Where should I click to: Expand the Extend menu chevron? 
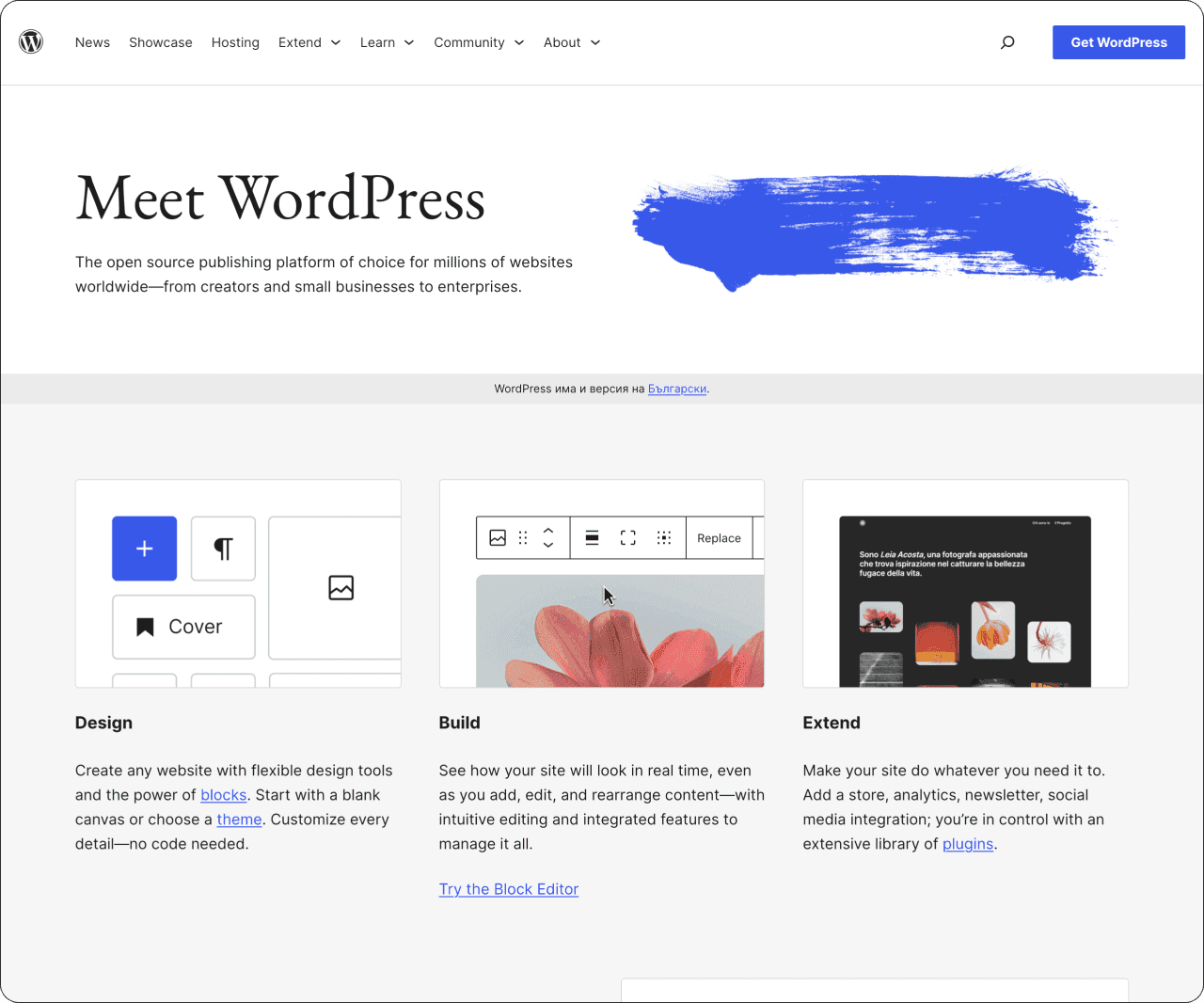click(336, 42)
